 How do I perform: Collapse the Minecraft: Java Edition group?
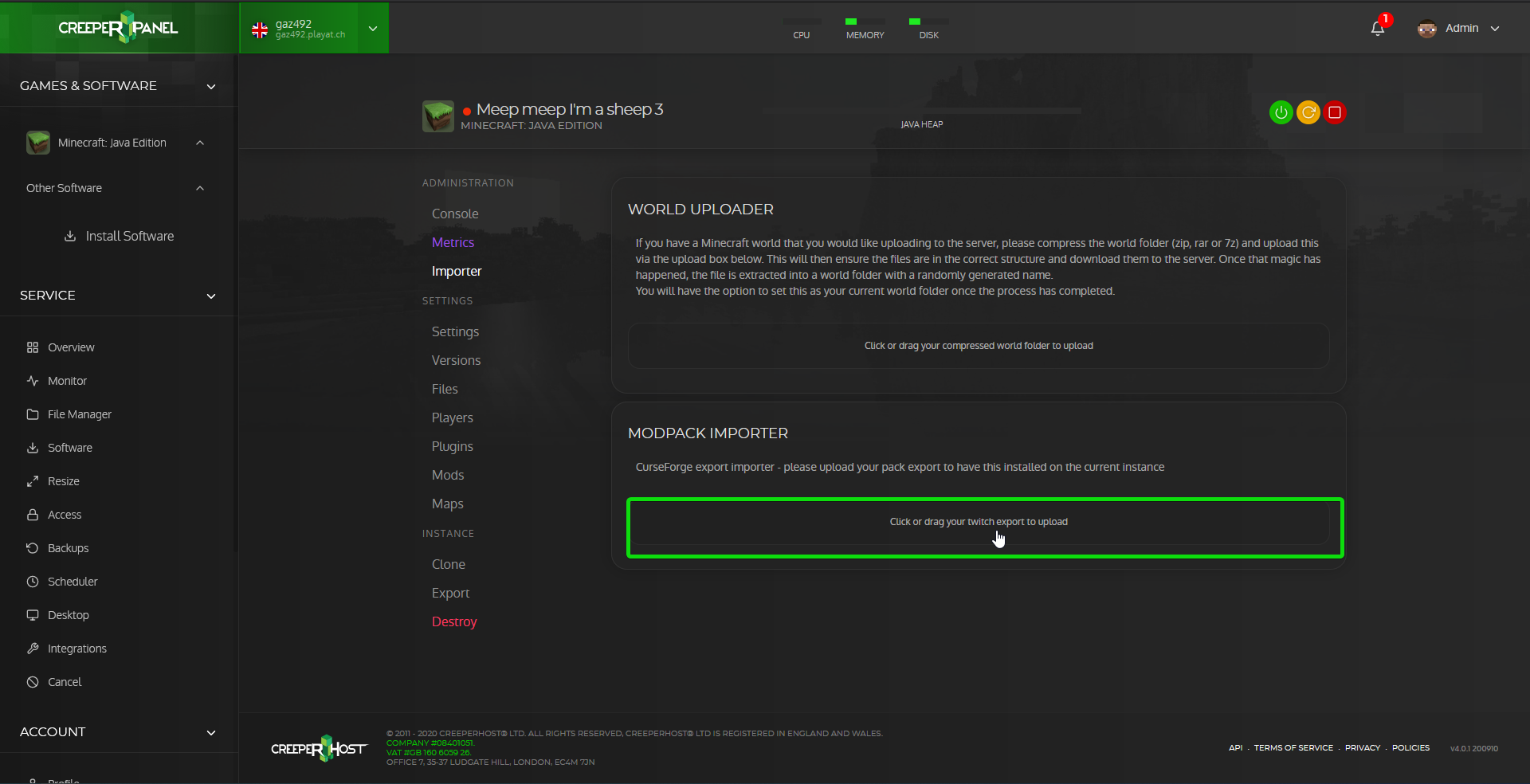click(200, 143)
